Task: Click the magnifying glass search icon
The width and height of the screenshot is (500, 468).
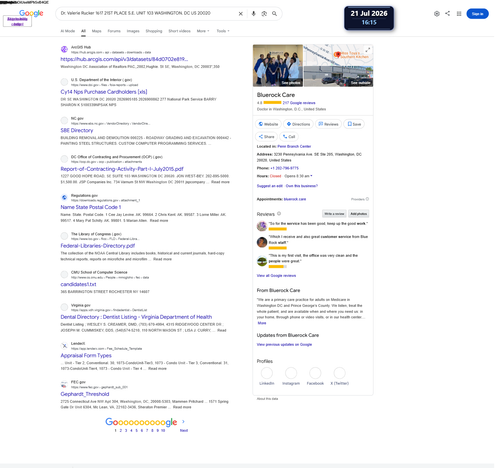Action: [x=274, y=14]
